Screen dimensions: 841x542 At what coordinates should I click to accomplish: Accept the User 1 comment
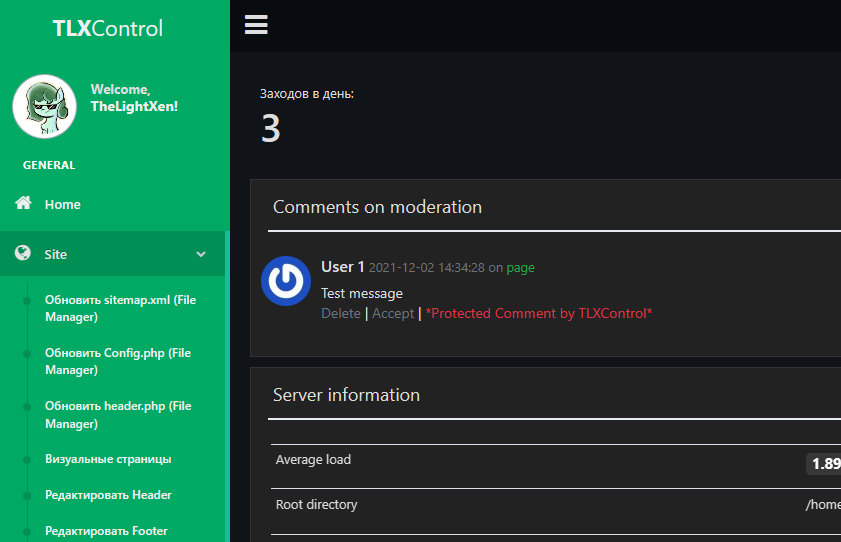tap(393, 313)
